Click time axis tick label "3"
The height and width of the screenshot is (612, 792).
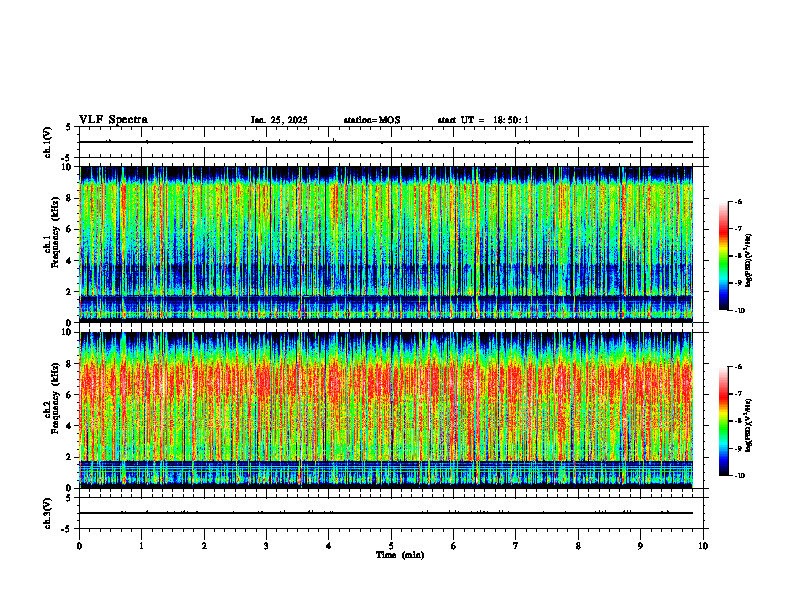pos(266,546)
